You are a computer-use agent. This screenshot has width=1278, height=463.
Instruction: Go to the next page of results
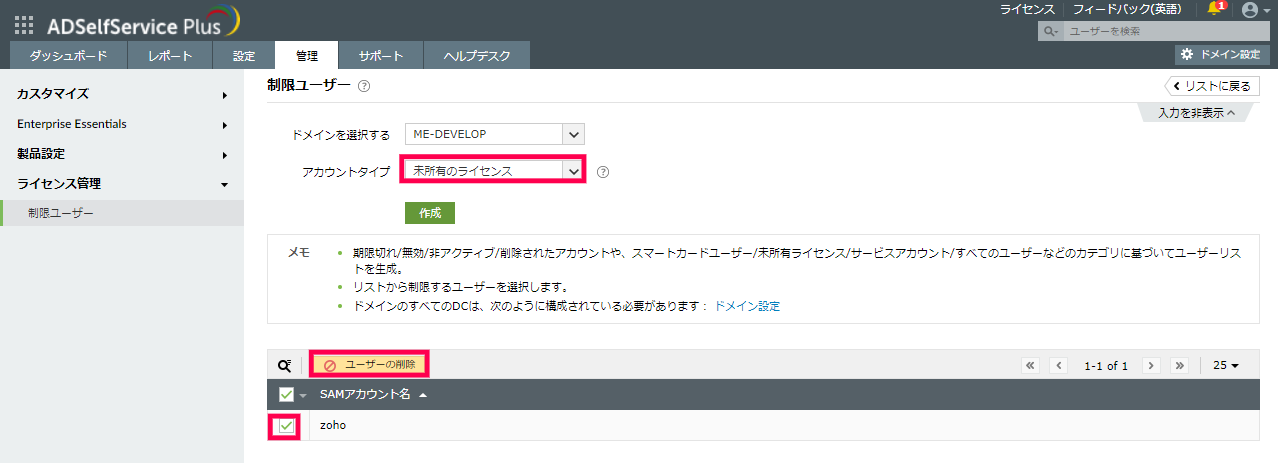1151,365
